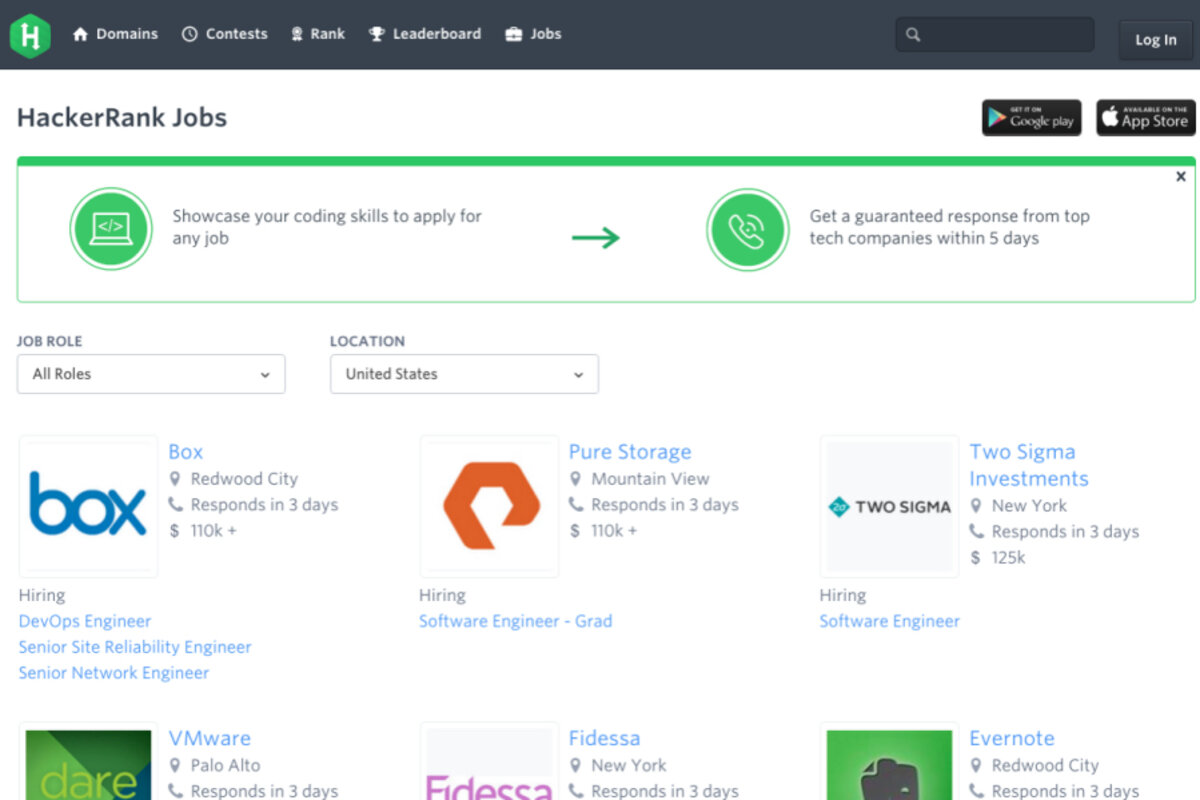Go to the Domains menu item

(115, 34)
